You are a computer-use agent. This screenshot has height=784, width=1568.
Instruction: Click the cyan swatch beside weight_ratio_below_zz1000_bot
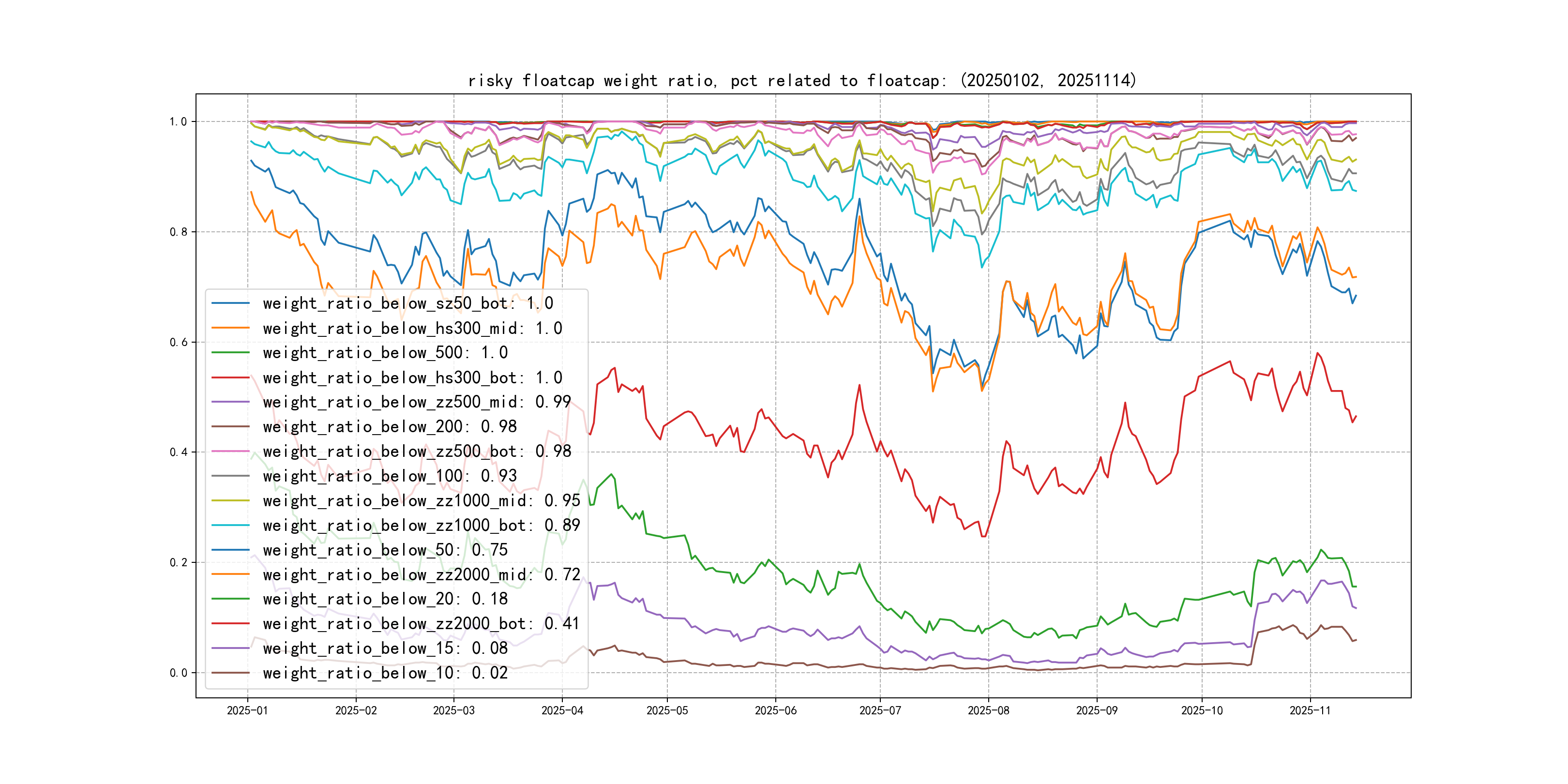click(230, 525)
